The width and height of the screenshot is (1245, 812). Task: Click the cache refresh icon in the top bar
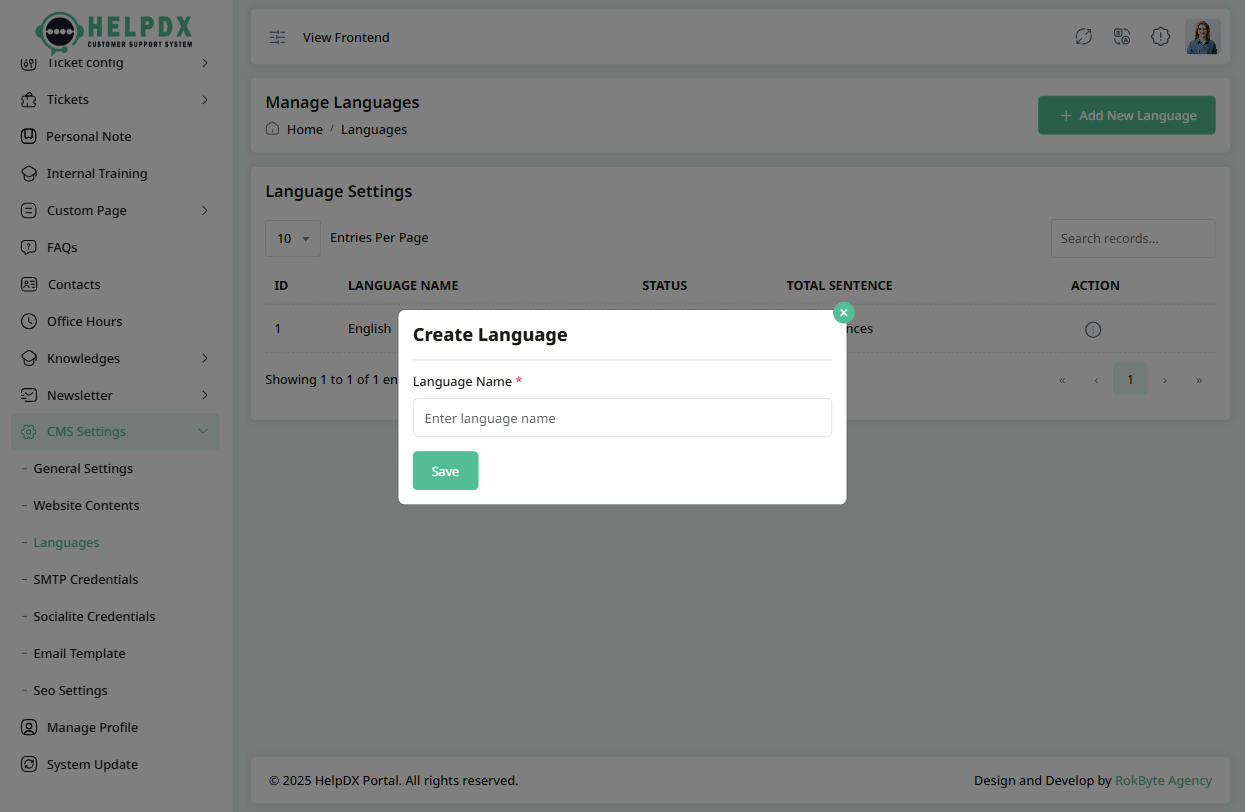point(1083,36)
